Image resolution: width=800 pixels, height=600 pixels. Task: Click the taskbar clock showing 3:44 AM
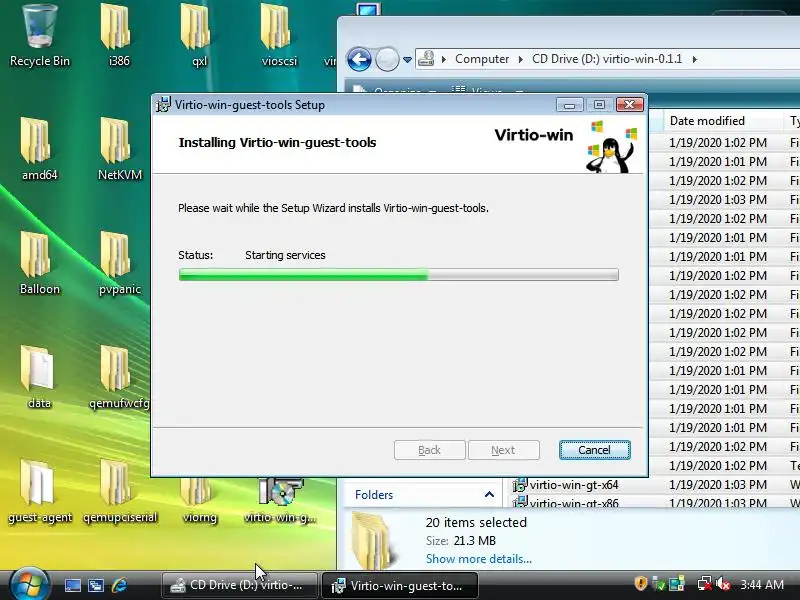coord(762,584)
